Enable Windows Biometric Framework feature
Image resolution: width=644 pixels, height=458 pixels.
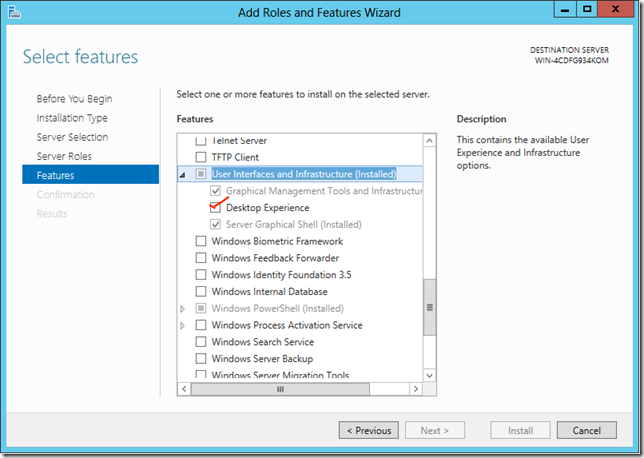click(x=201, y=241)
